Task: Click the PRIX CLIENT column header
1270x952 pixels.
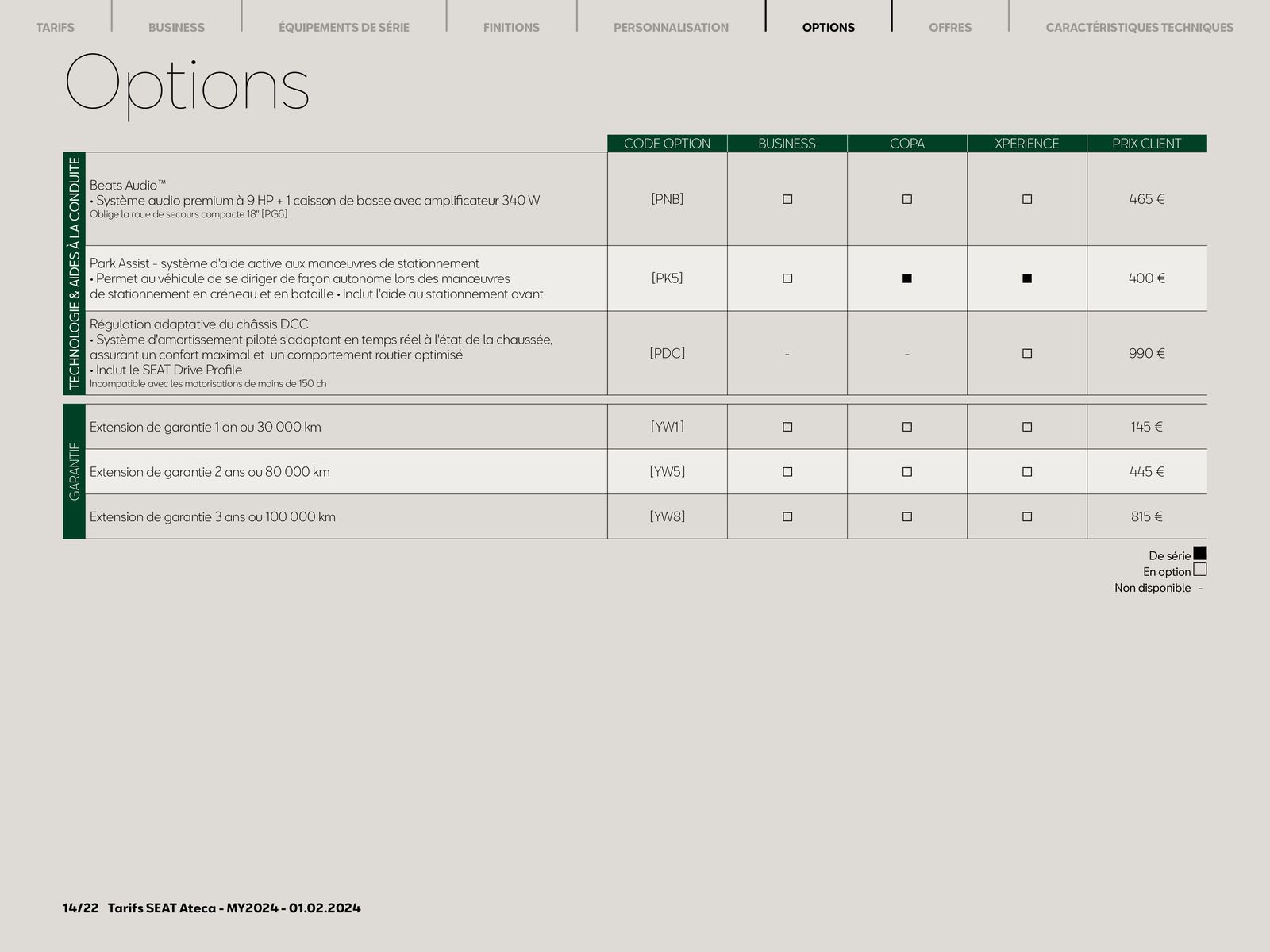Action: point(1147,144)
